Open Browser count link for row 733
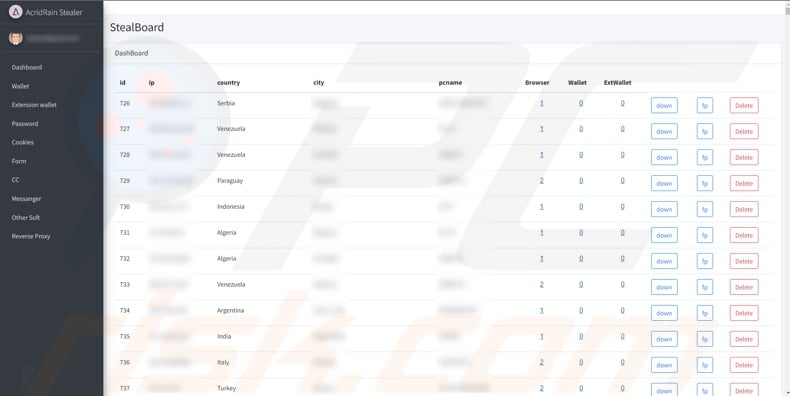The image size is (790, 396). click(542, 284)
